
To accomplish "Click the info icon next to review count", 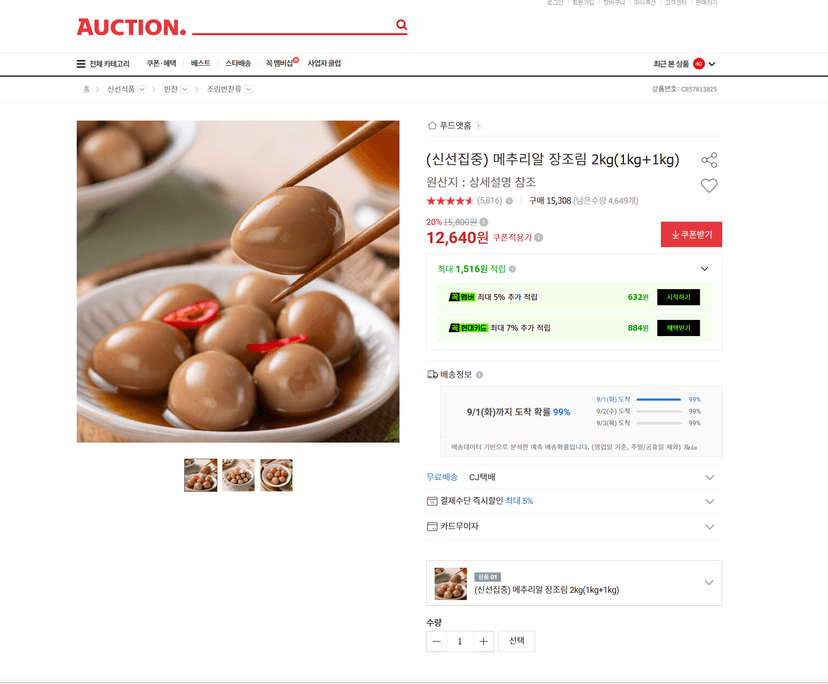I will tap(509, 201).
